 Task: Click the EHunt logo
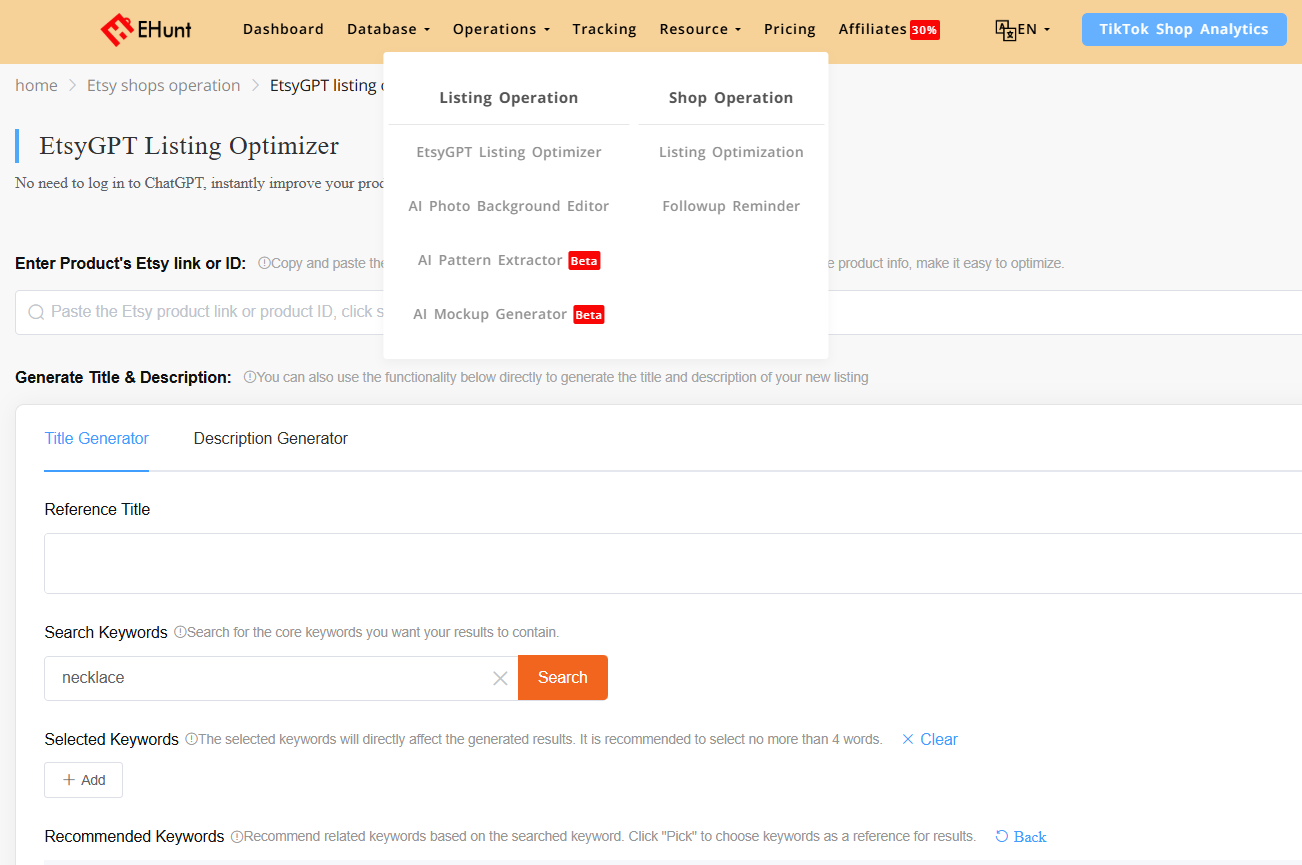click(146, 30)
